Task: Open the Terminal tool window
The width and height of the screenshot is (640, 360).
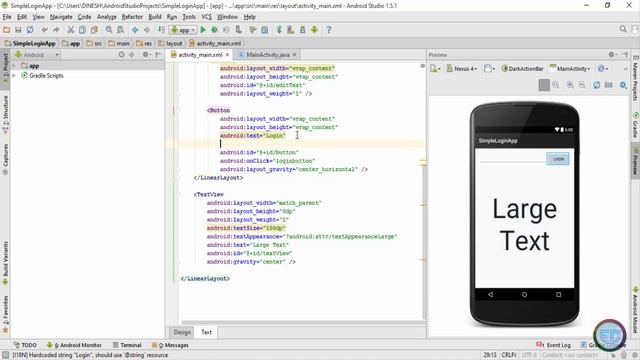Action: (127, 345)
